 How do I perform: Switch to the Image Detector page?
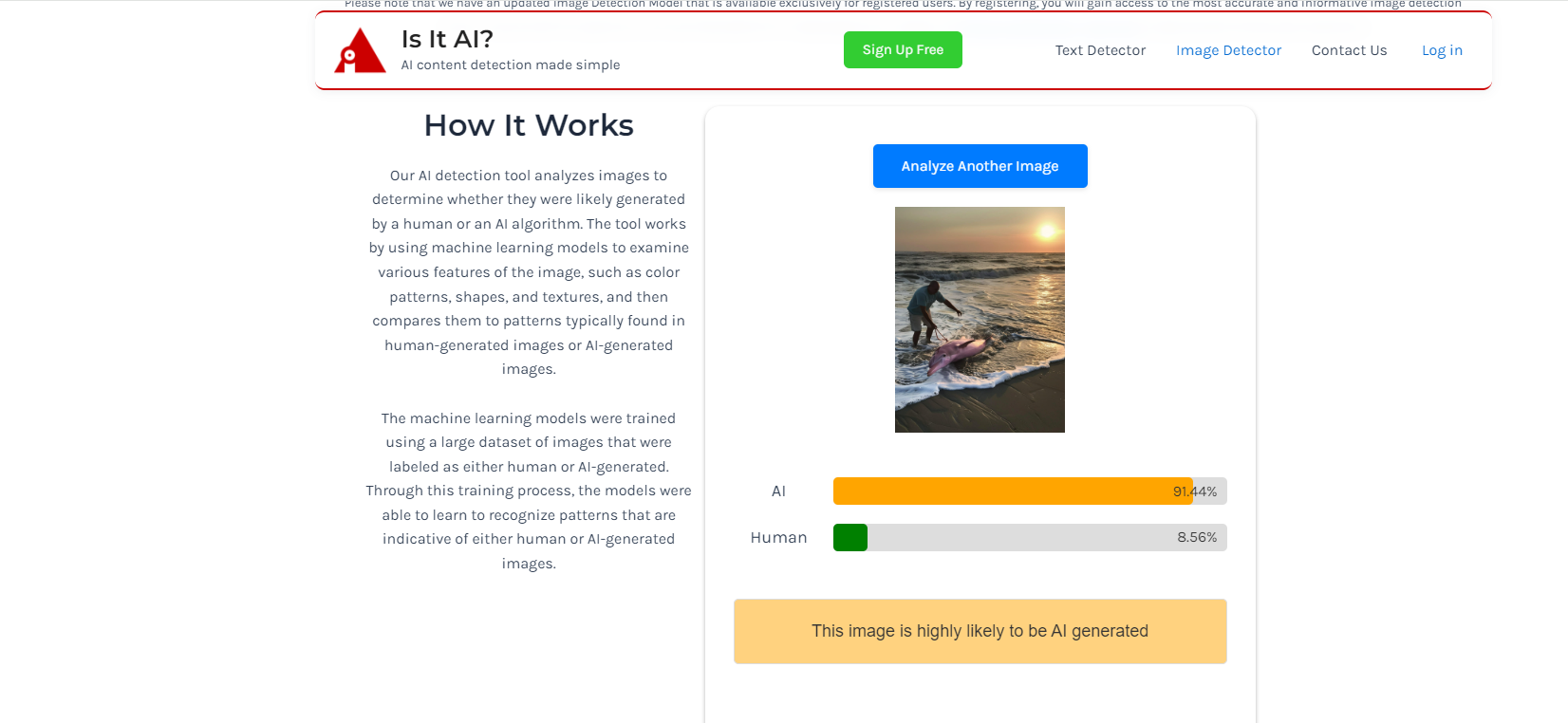[1228, 50]
